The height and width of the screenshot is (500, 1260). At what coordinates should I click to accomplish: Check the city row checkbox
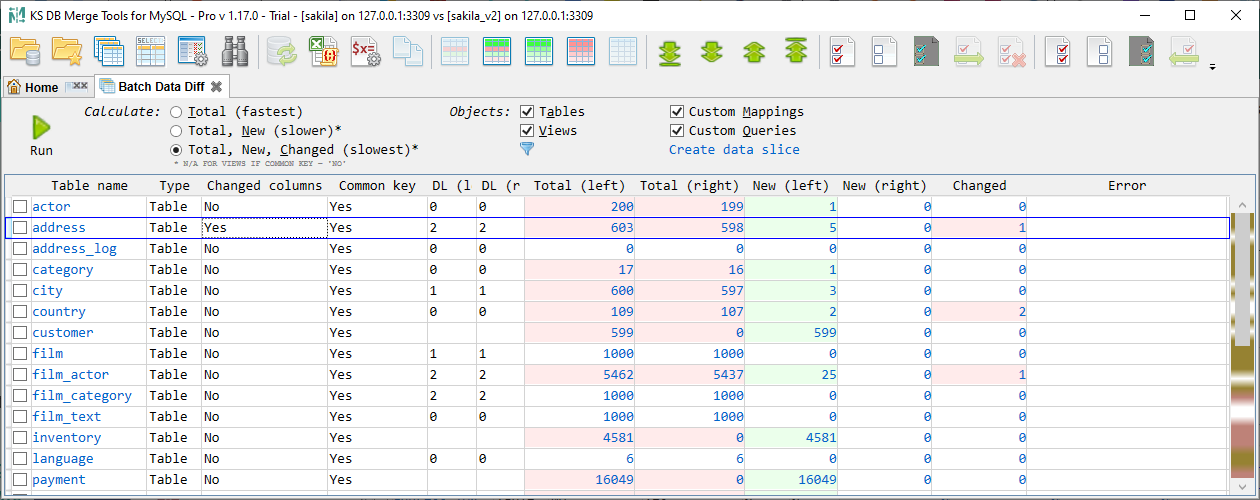(20, 290)
